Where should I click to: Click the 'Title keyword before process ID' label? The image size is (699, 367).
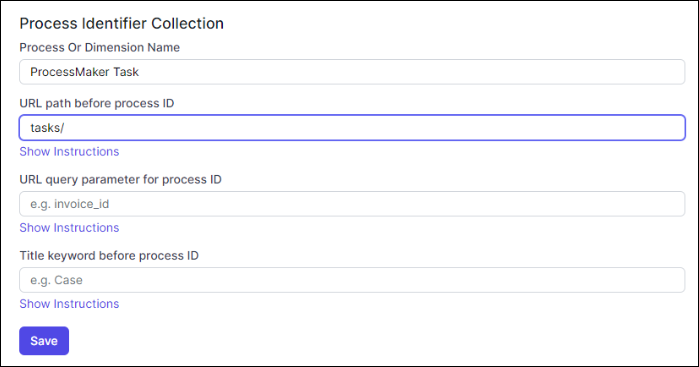(x=109, y=256)
